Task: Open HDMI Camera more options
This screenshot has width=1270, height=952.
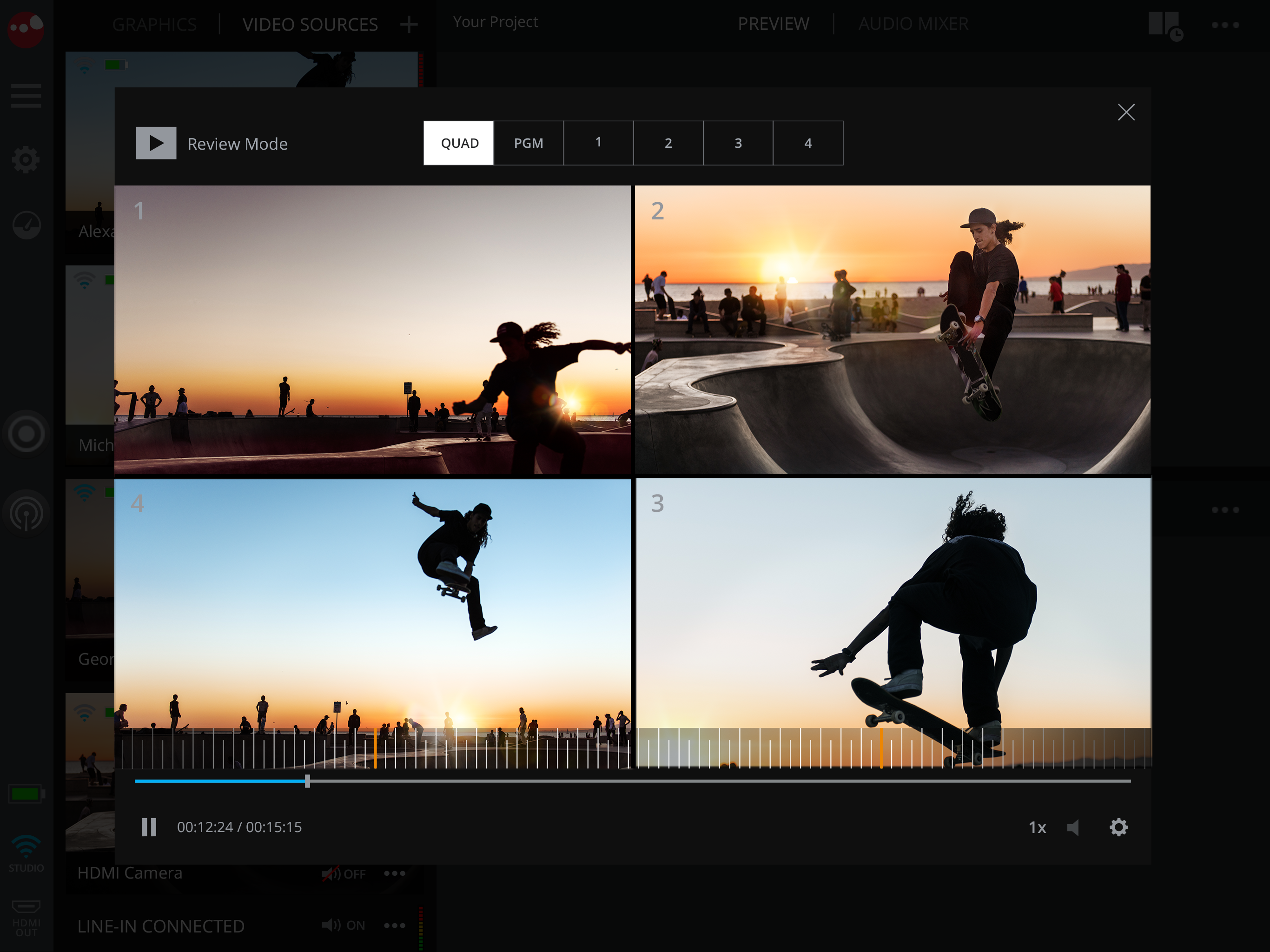Action: [x=395, y=873]
